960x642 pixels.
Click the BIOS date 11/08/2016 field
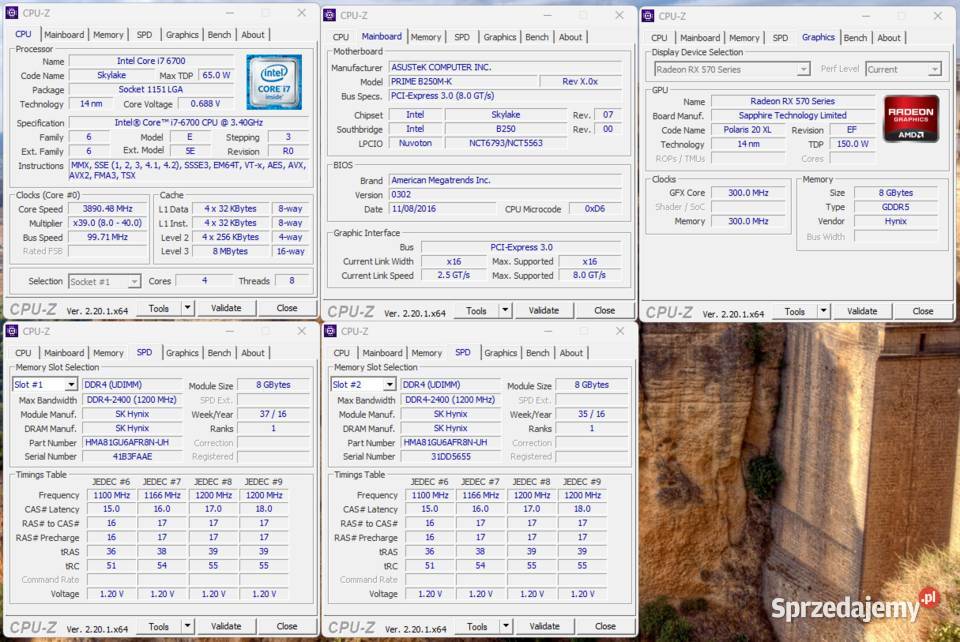[441, 209]
